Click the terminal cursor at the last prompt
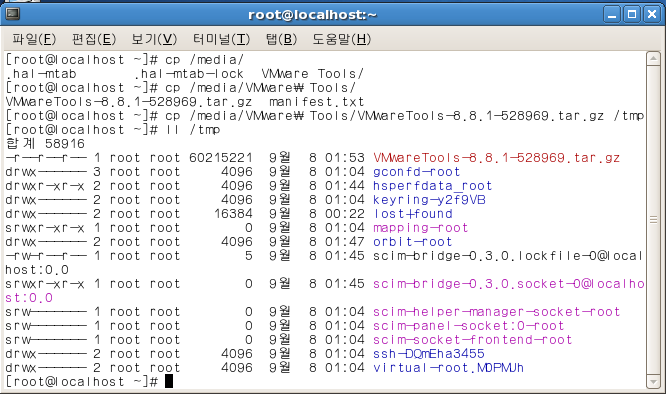Screen dimensions: 666x394 coord(169,381)
